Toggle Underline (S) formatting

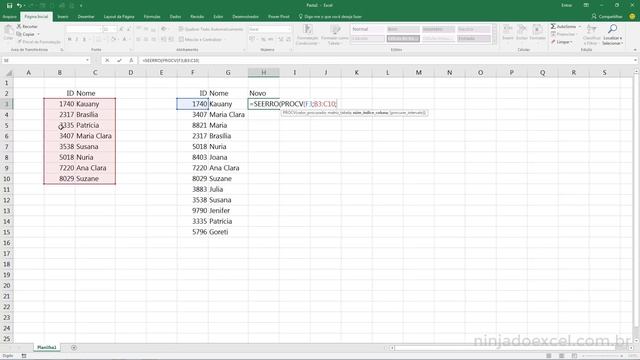[84, 39]
